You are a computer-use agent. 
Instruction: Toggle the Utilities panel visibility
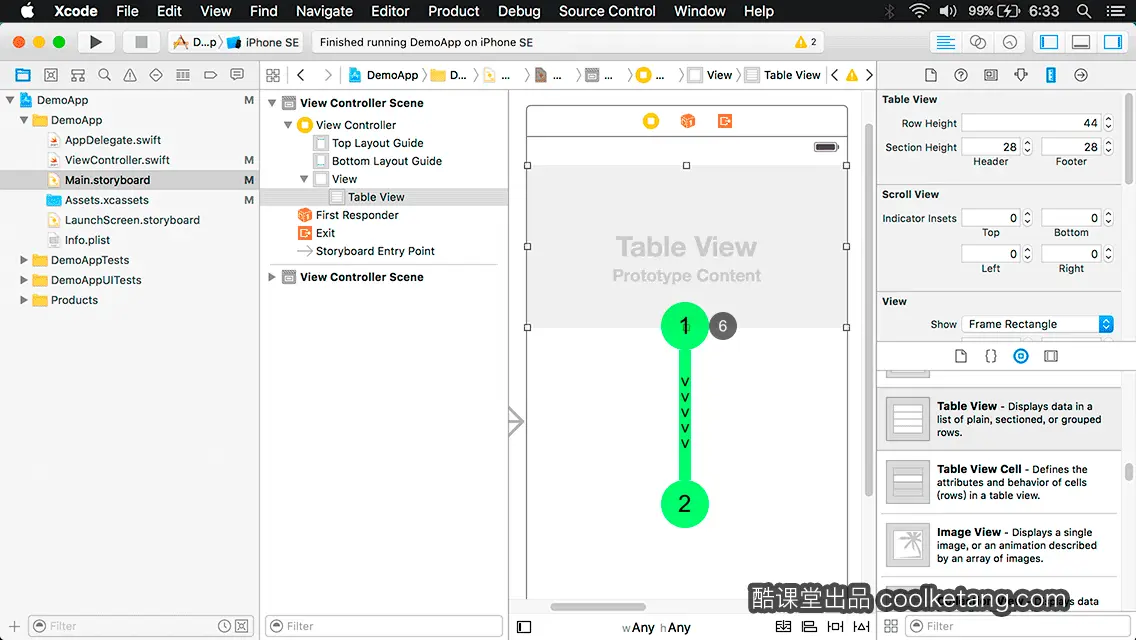click(1113, 42)
